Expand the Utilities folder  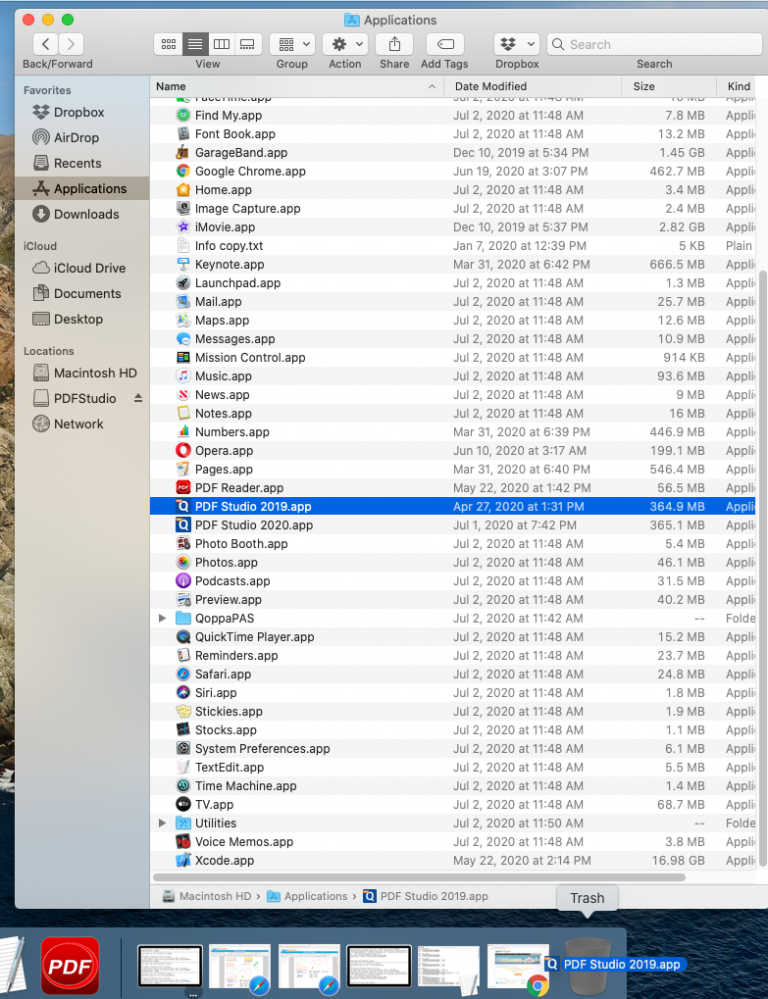click(162, 823)
